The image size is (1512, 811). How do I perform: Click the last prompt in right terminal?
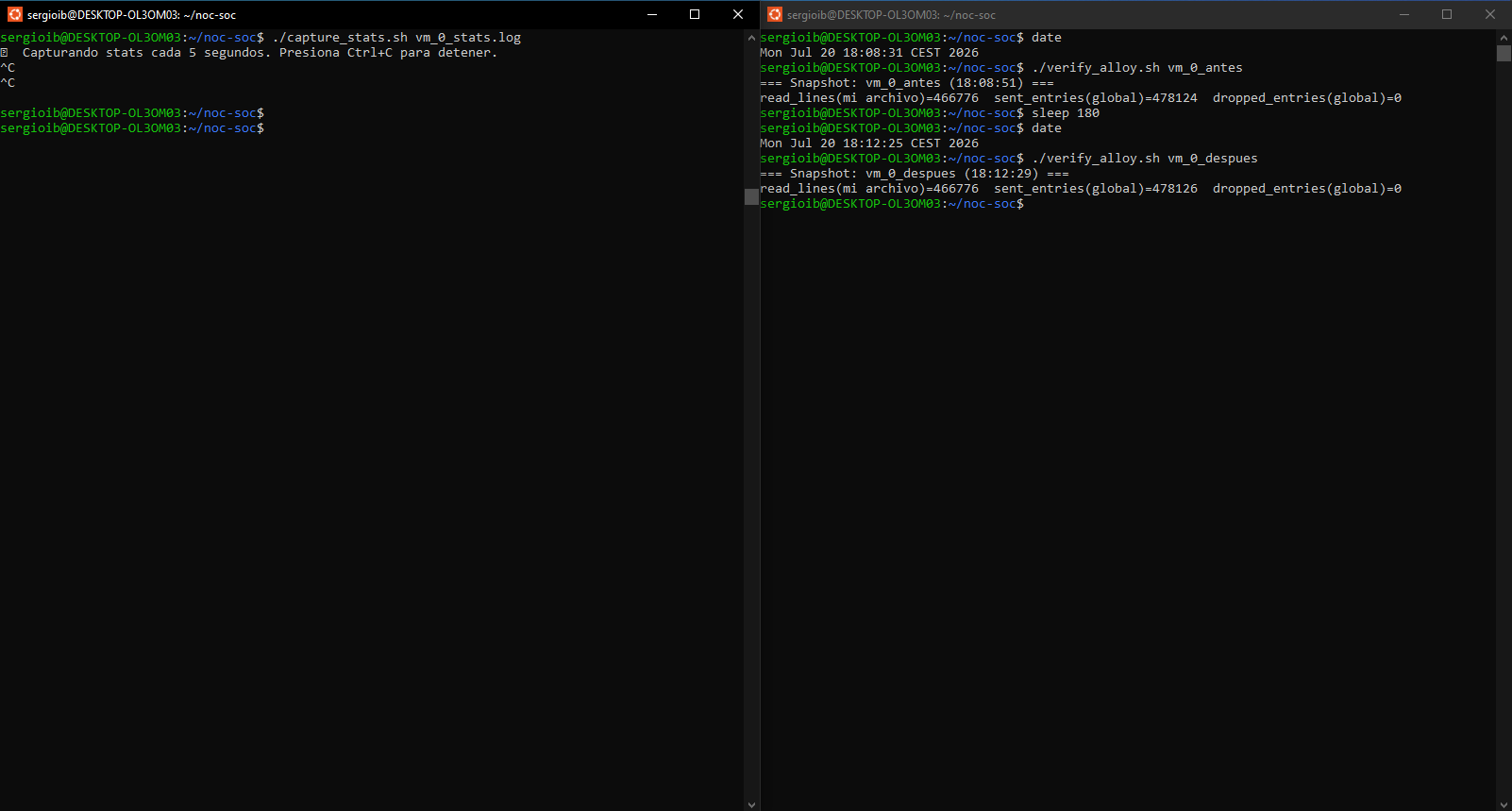point(892,204)
